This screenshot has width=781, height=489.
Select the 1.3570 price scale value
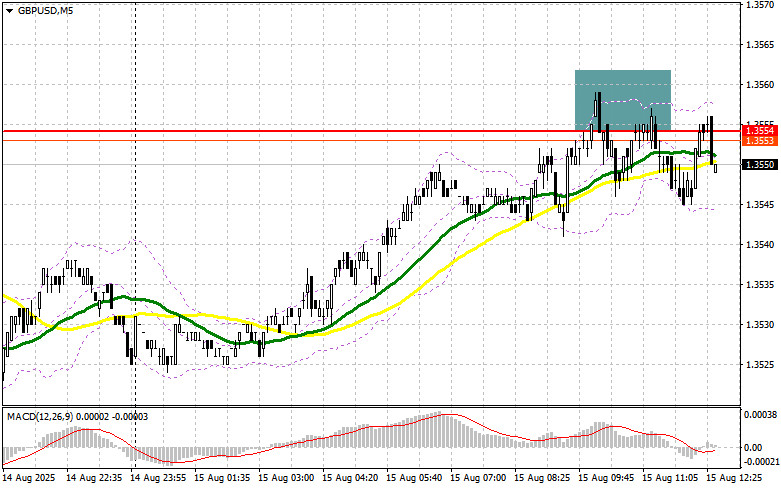tap(760, 4)
